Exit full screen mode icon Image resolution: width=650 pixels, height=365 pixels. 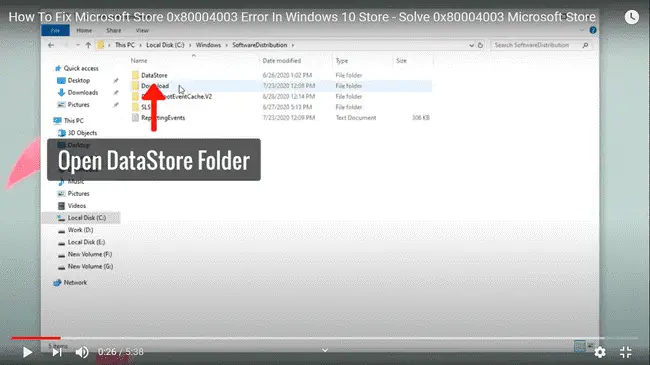click(626, 352)
